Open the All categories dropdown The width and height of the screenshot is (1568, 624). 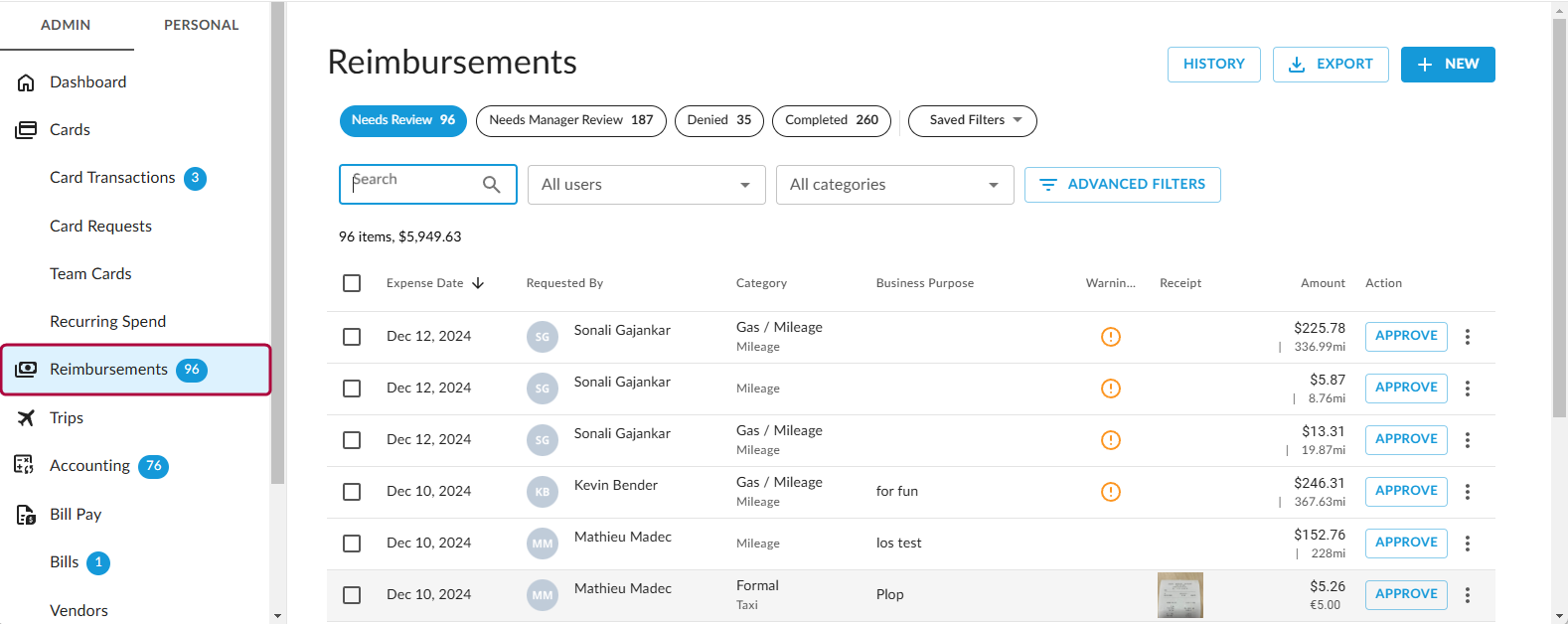click(x=894, y=185)
